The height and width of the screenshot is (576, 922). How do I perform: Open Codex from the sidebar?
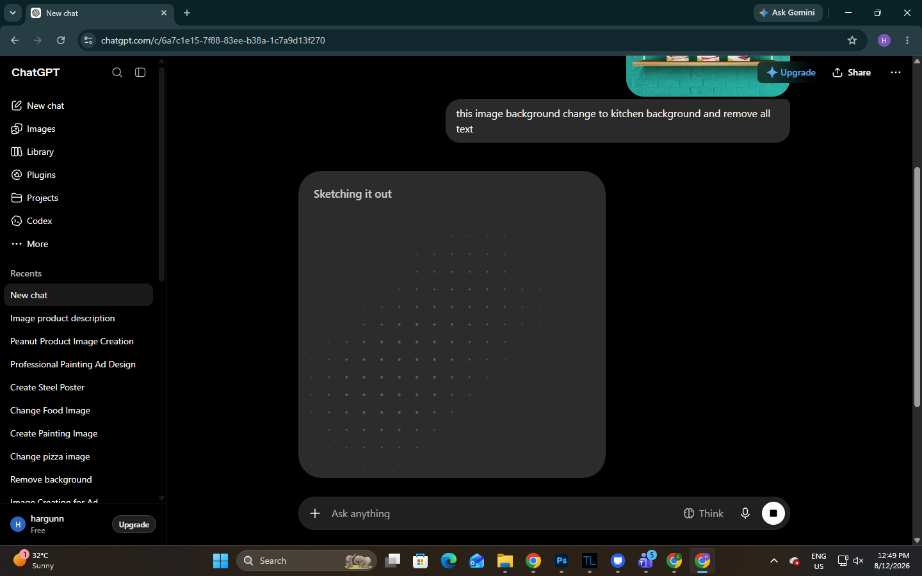pyautogui.click(x=32, y=221)
